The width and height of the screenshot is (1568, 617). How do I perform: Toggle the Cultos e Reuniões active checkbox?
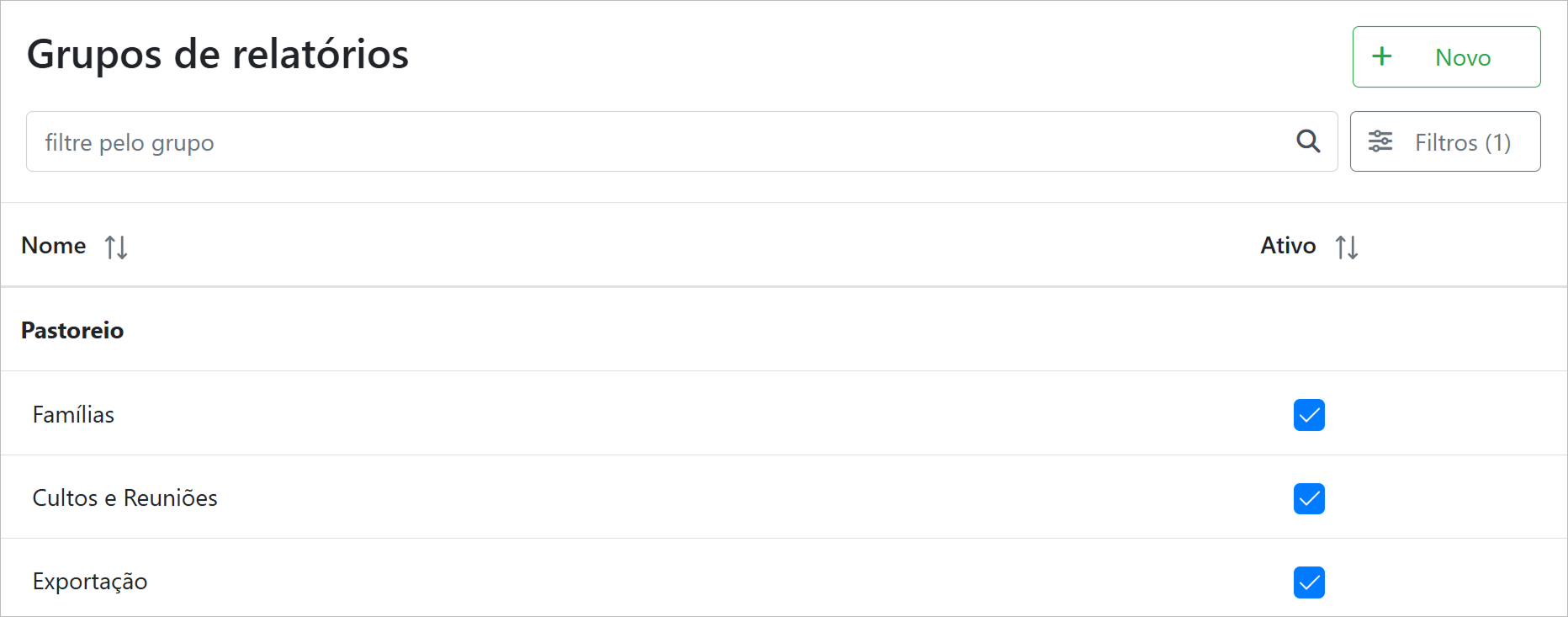tap(1309, 498)
